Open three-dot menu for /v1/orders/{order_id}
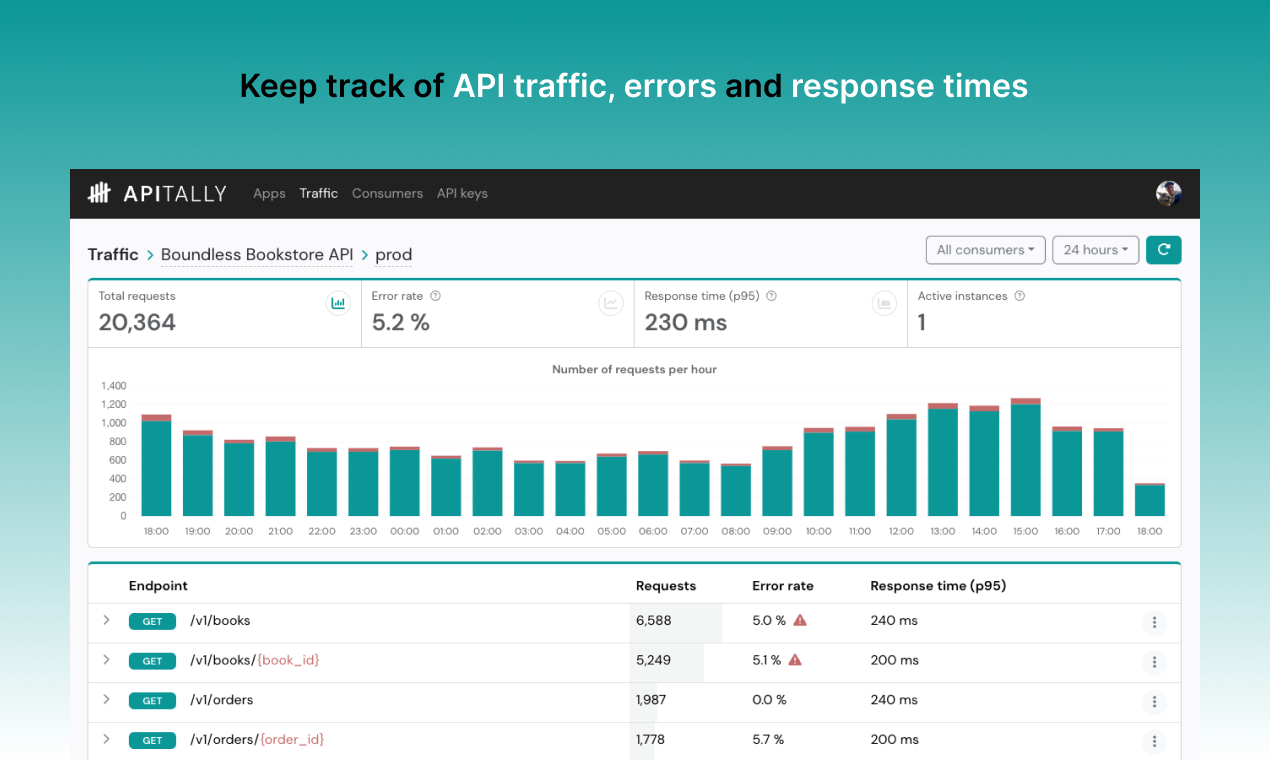This screenshot has width=1270, height=760. pyautogui.click(x=1154, y=741)
